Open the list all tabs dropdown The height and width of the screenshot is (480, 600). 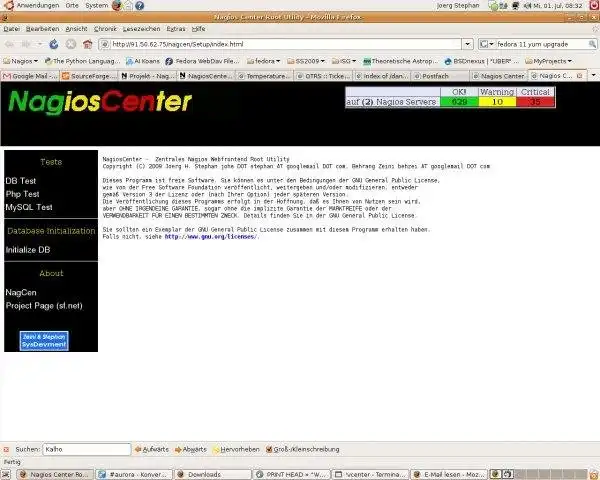[x=593, y=75]
